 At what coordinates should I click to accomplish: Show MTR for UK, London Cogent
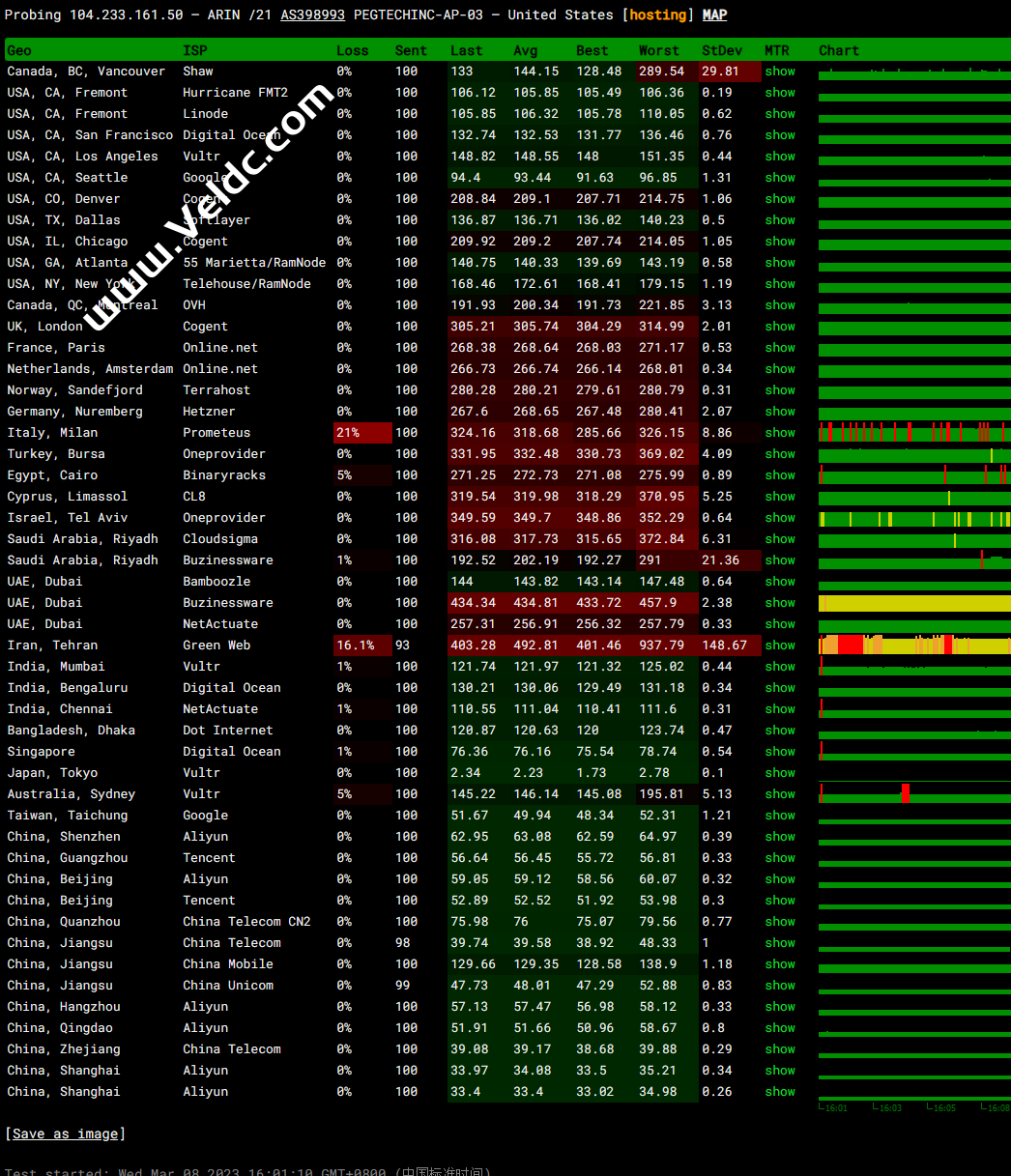click(779, 327)
